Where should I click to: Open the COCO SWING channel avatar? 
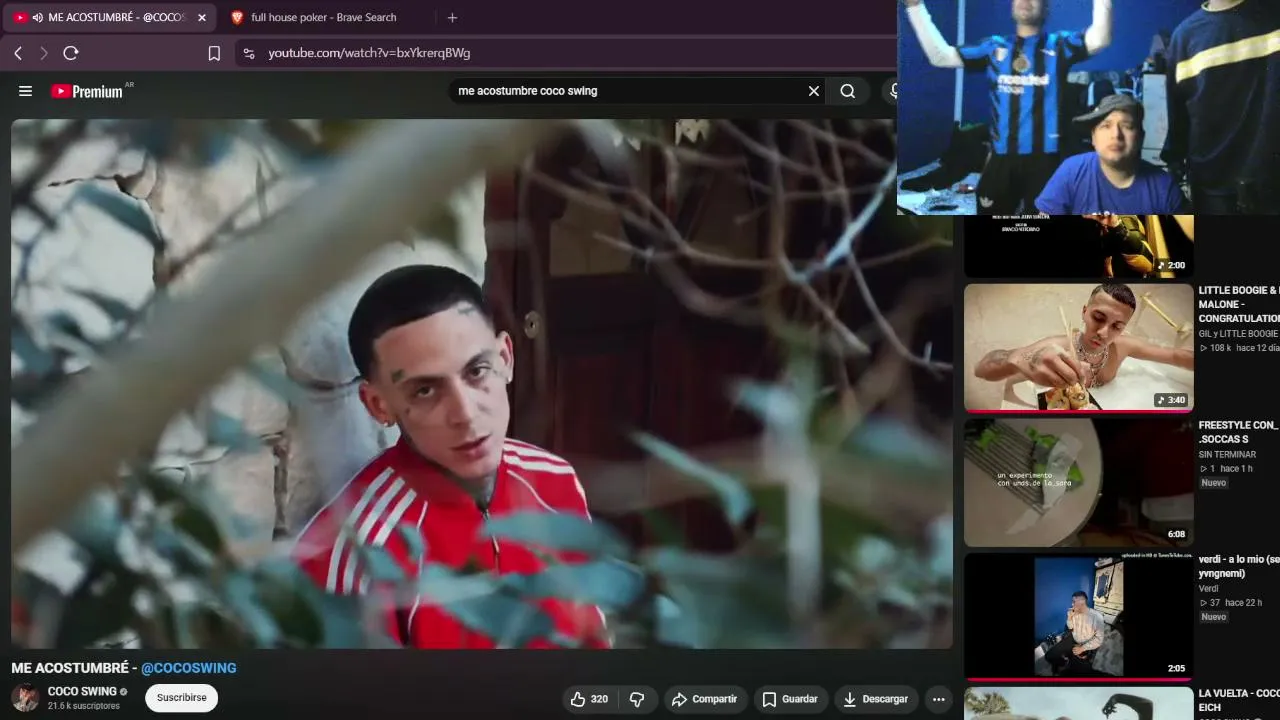pyautogui.click(x=25, y=698)
